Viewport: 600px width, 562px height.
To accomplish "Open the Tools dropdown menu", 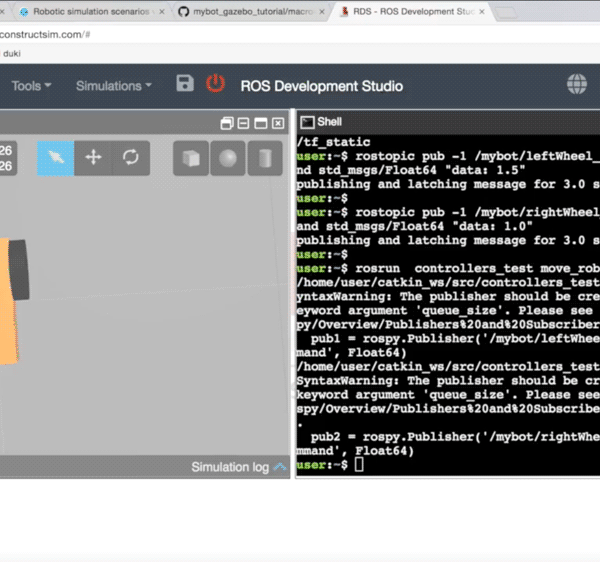I will click(31, 86).
